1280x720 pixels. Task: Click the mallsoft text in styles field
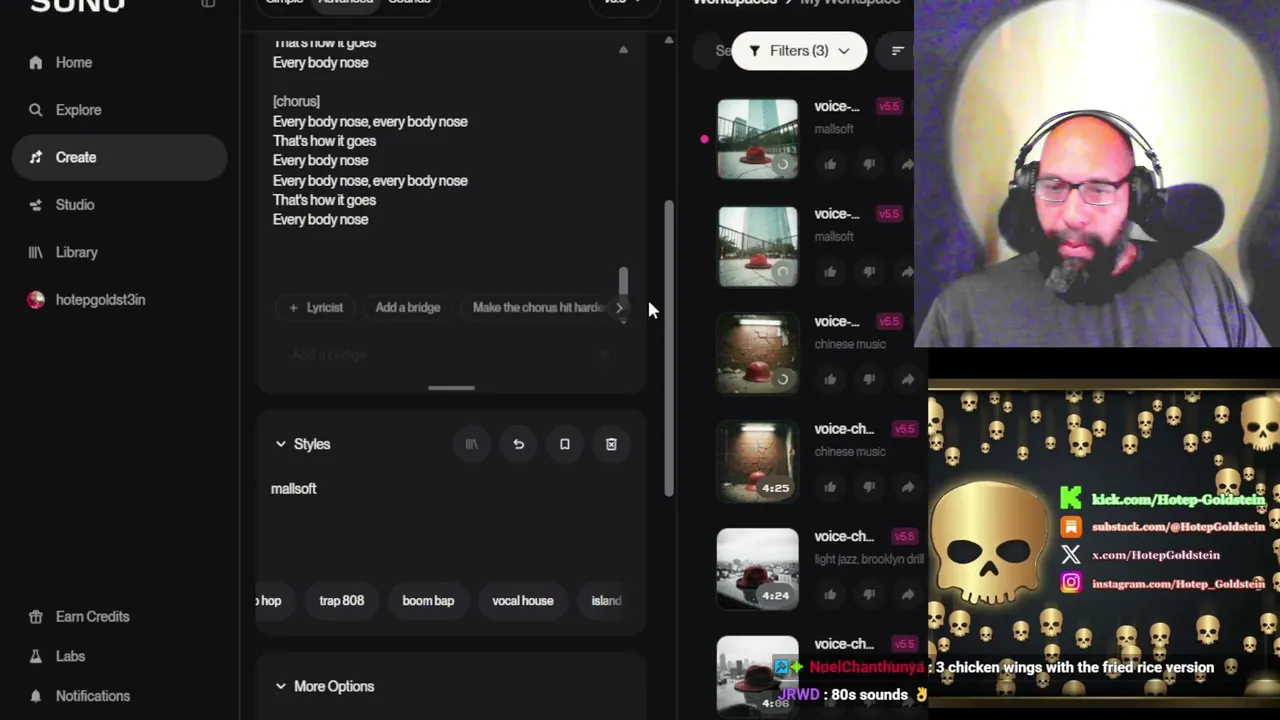pyautogui.click(x=294, y=489)
